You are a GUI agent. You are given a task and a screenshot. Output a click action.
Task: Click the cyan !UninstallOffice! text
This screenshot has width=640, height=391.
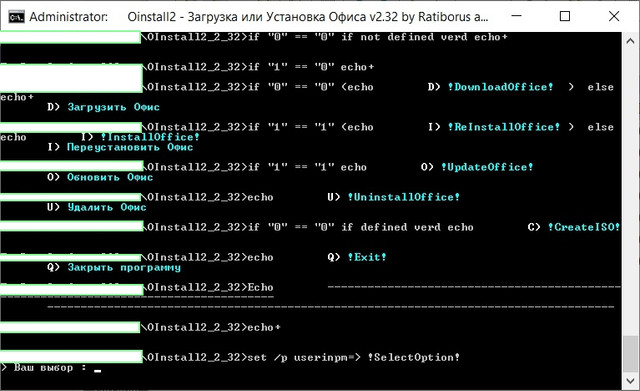click(x=404, y=197)
